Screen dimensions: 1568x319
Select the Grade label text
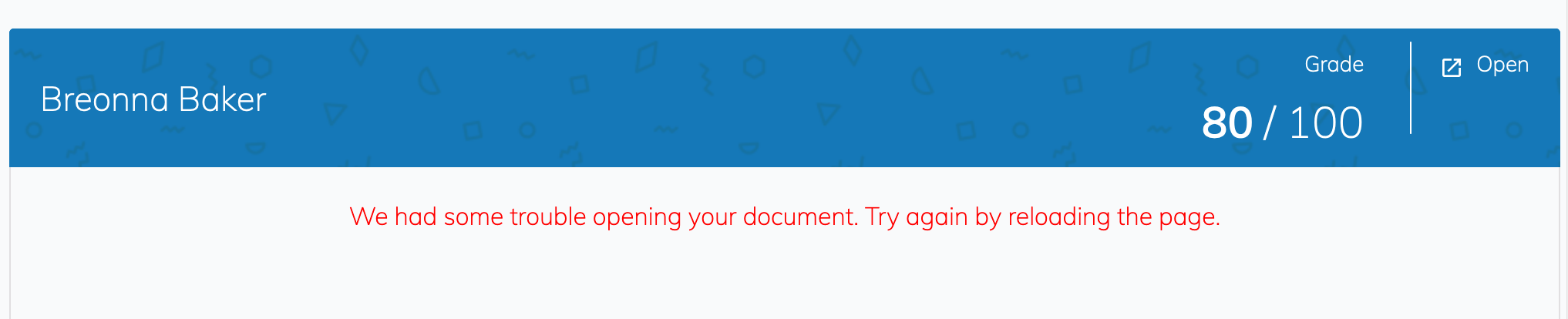[1334, 64]
